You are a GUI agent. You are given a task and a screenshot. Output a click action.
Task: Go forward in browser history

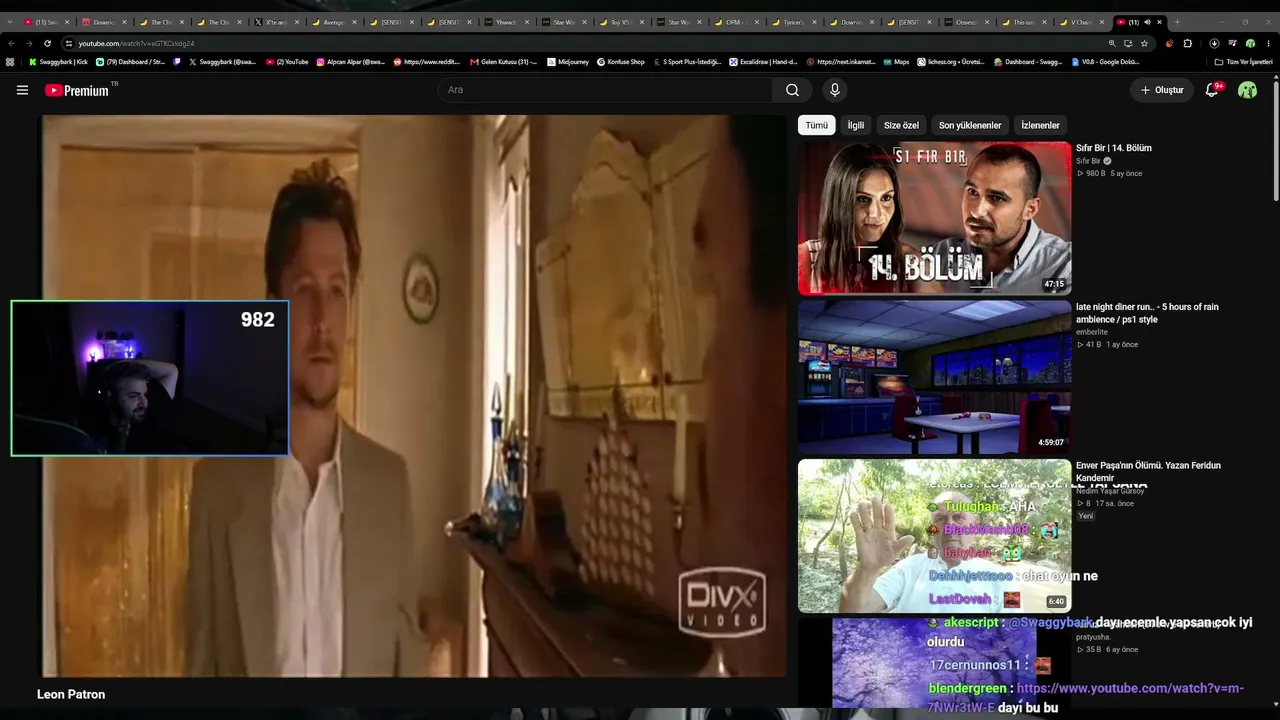pos(29,44)
